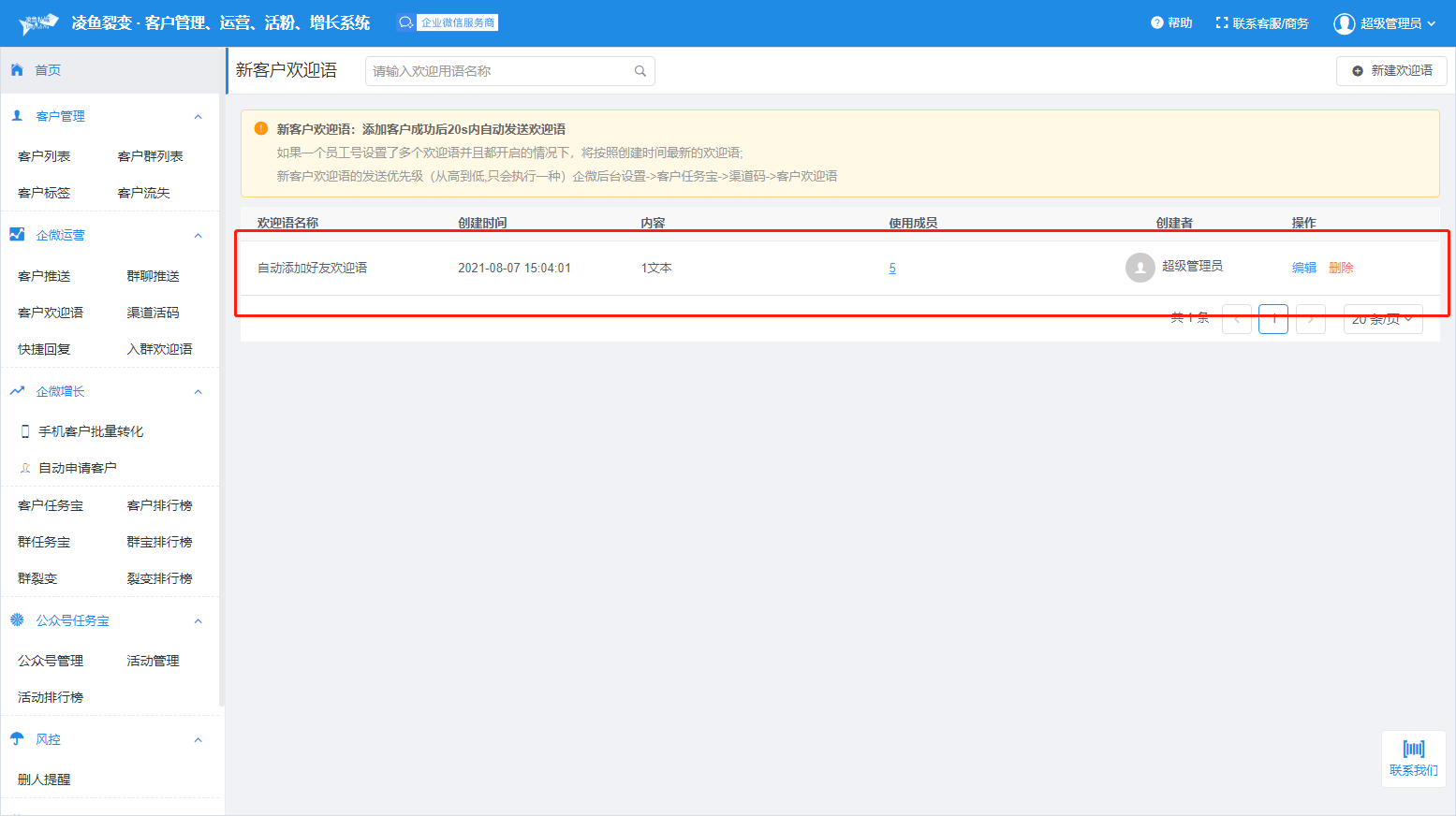Screen dimensions: 1456x816
Task: Click the 帮助 question mark icon
Action: (1156, 22)
